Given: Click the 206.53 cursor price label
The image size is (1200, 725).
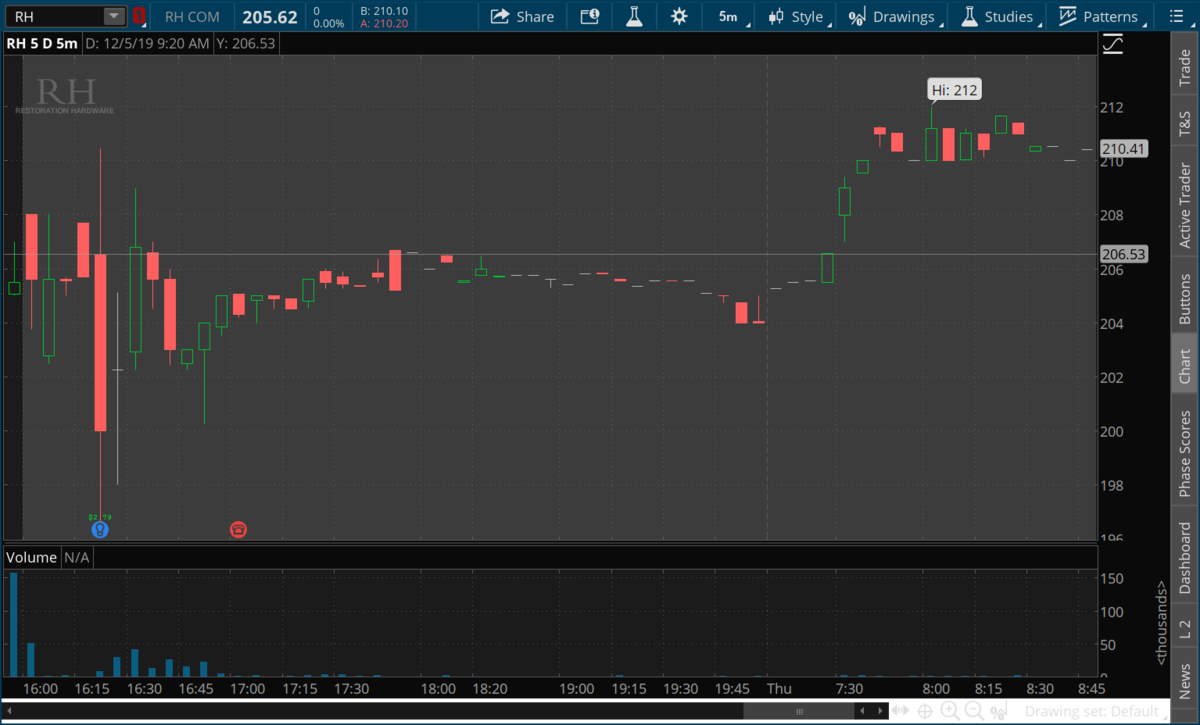Looking at the screenshot, I should (x=1124, y=254).
